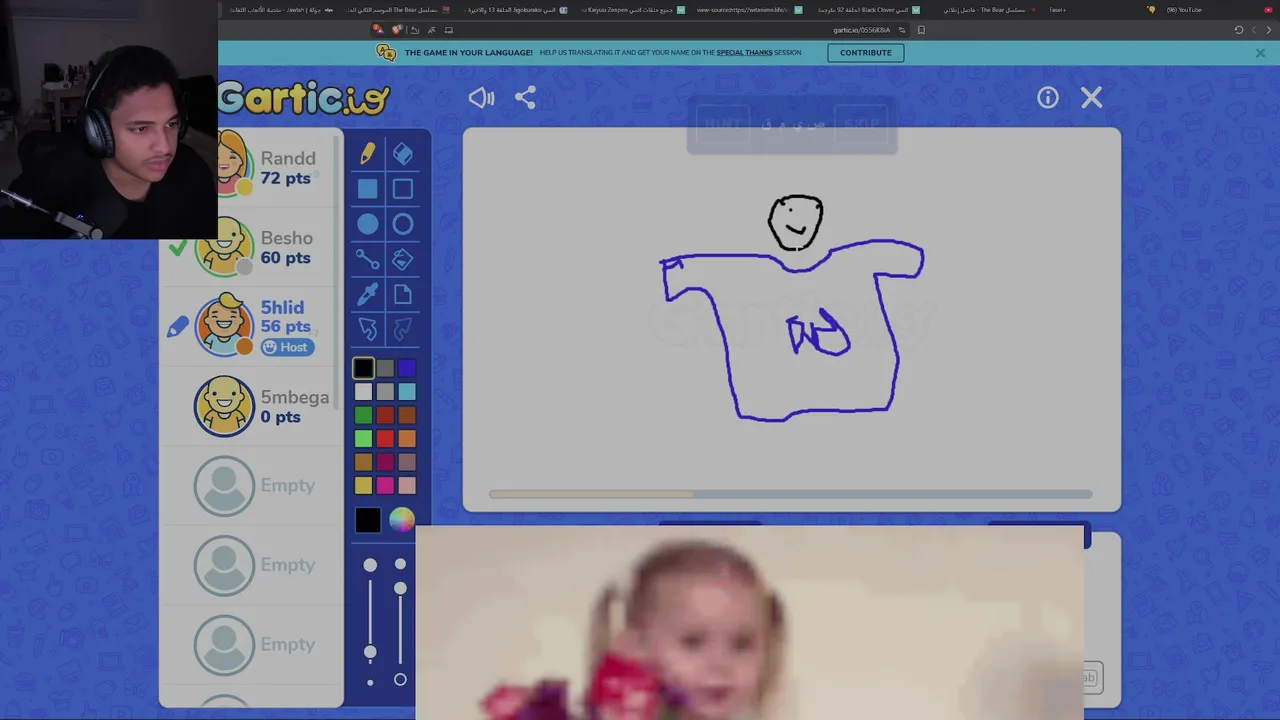Image resolution: width=1280 pixels, height=720 pixels.
Task: Reload the page in the browser
Action: (x=1238, y=30)
